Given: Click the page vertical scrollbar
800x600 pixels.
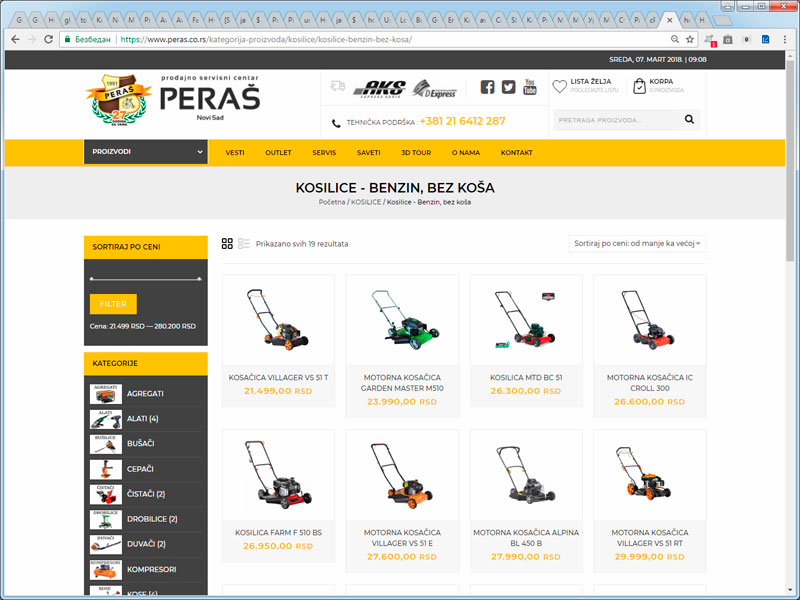Looking at the screenshot, I should pyautogui.click(x=790, y=163).
